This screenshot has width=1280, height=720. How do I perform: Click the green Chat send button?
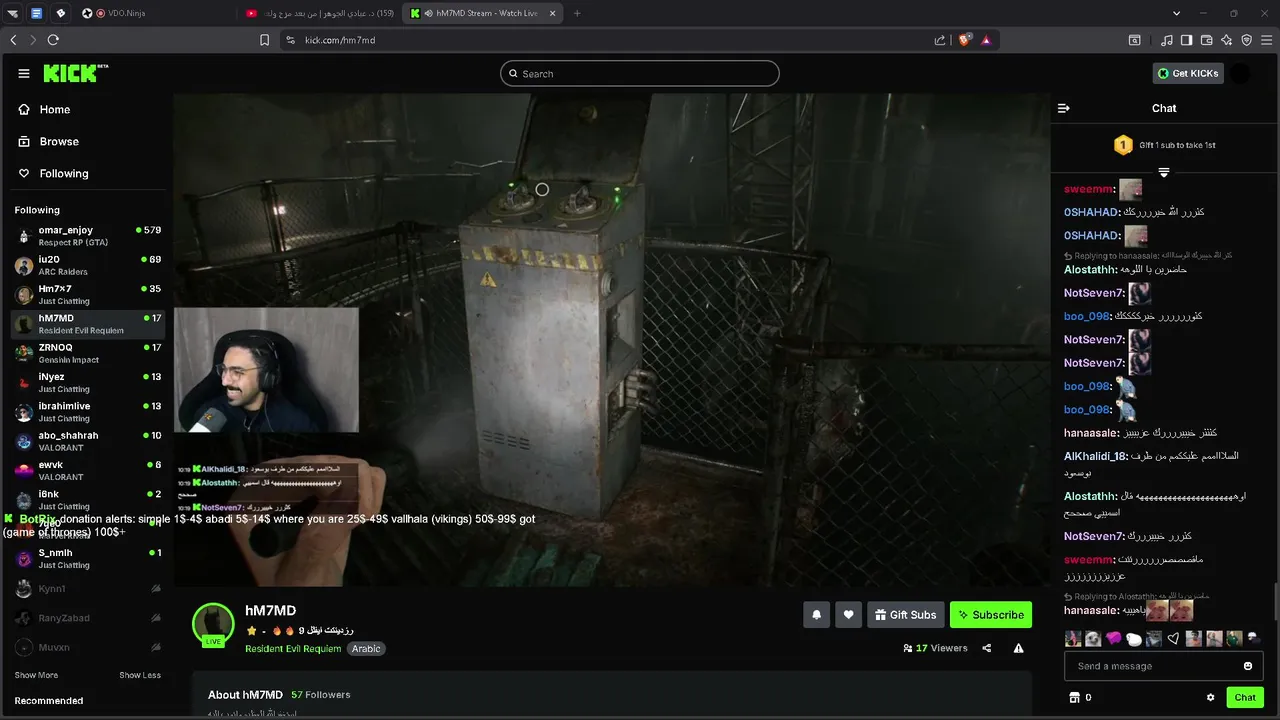pyautogui.click(x=1245, y=697)
